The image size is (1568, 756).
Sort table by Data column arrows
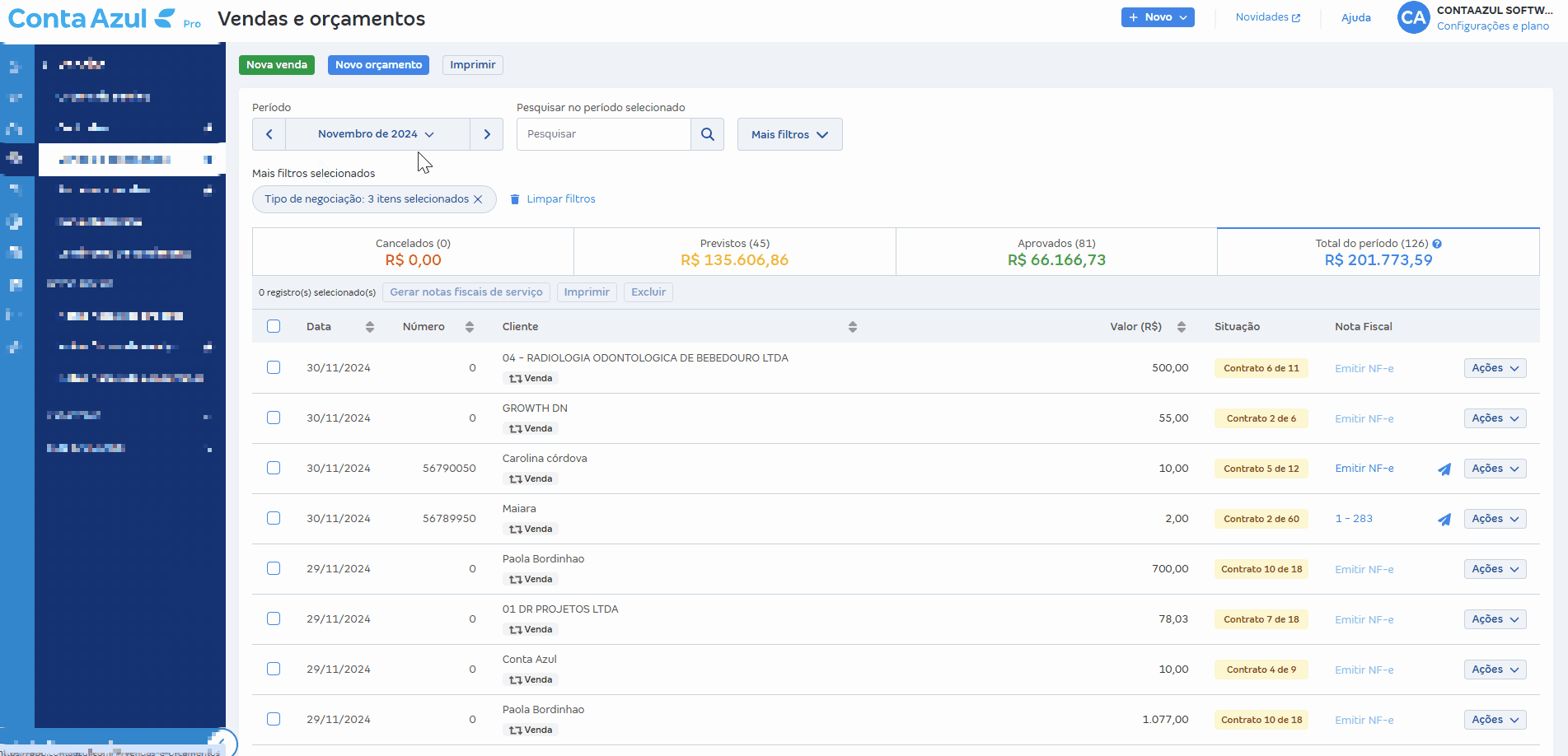tap(370, 327)
